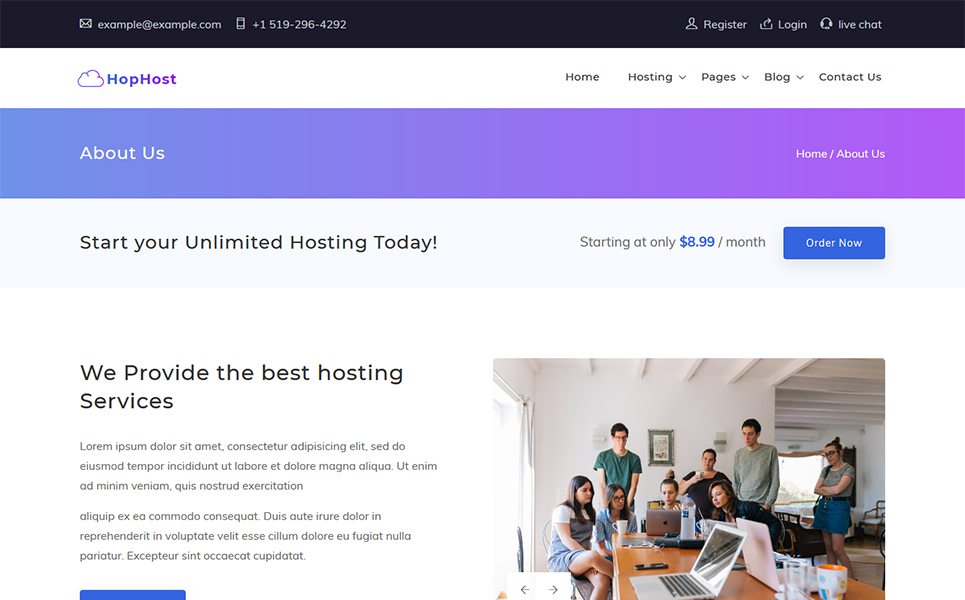This screenshot has width=965, height=600.
Task: Open the Home menu item
Action: tap(582, 77)
